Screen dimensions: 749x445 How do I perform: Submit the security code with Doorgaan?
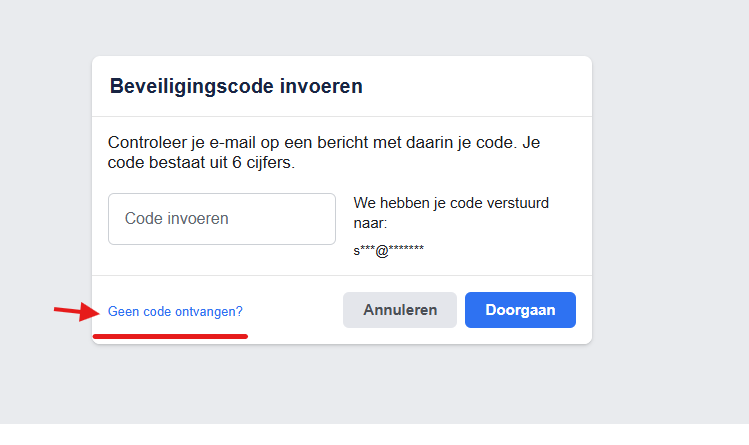[520, 310]
